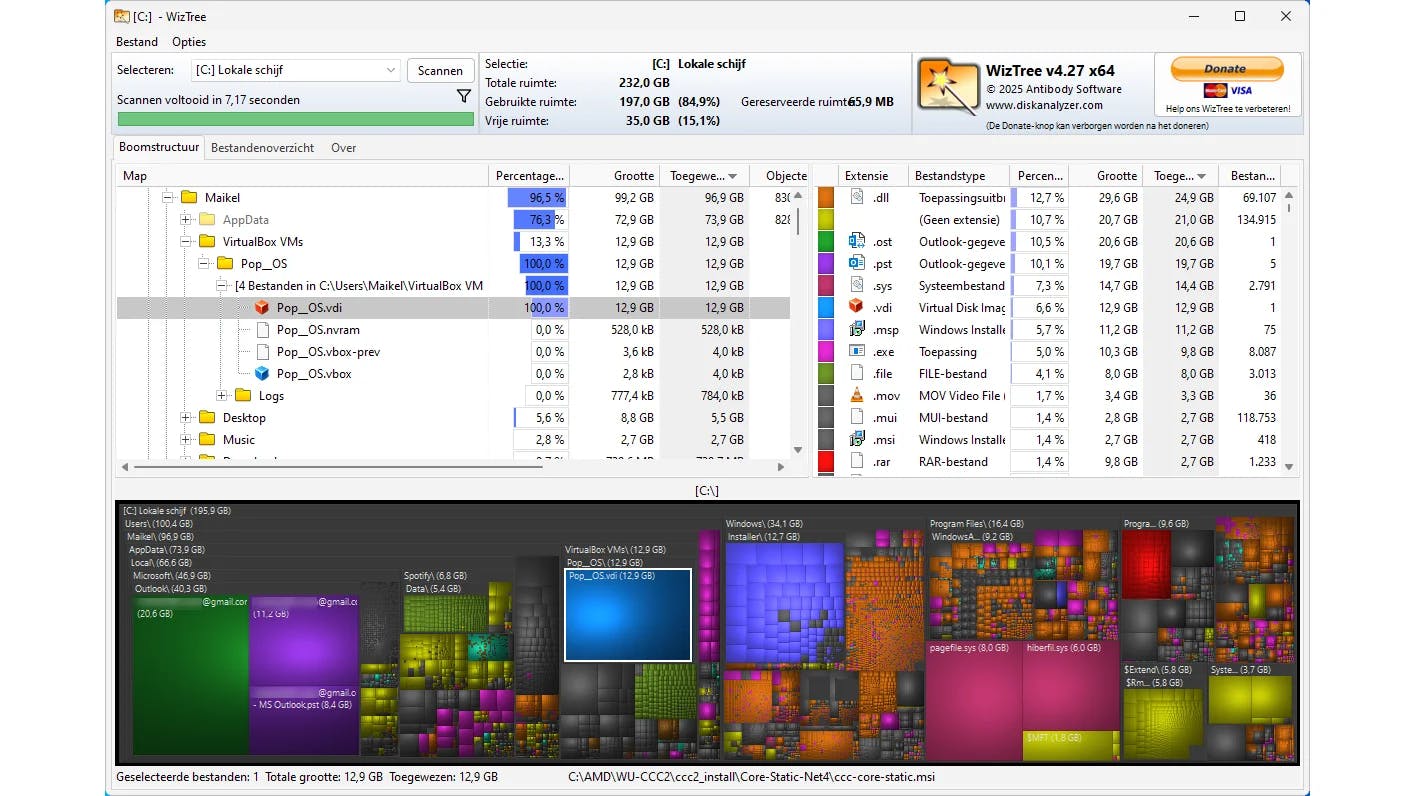Collapse the VirtualBox VMs folder node
Screen dimensions: 1415x796
coord(186,242)
